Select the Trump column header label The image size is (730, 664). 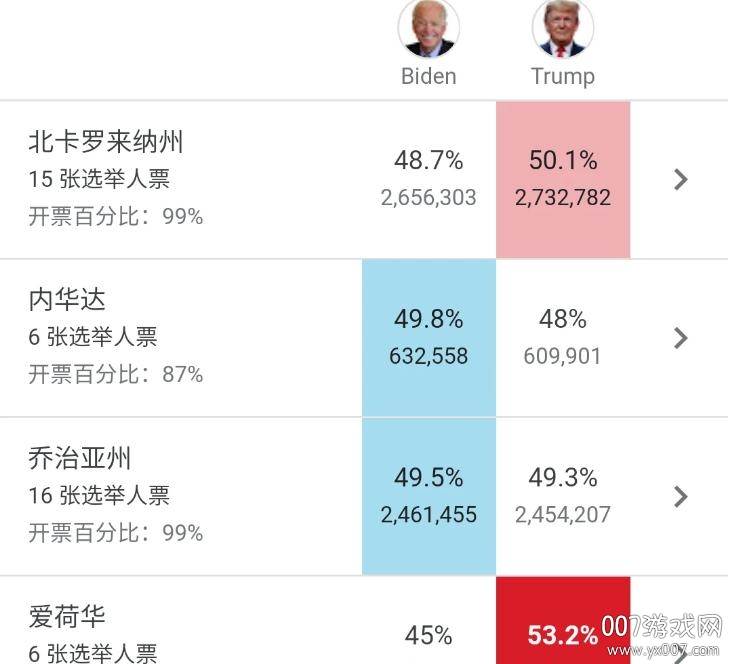(x=563, y=76)
